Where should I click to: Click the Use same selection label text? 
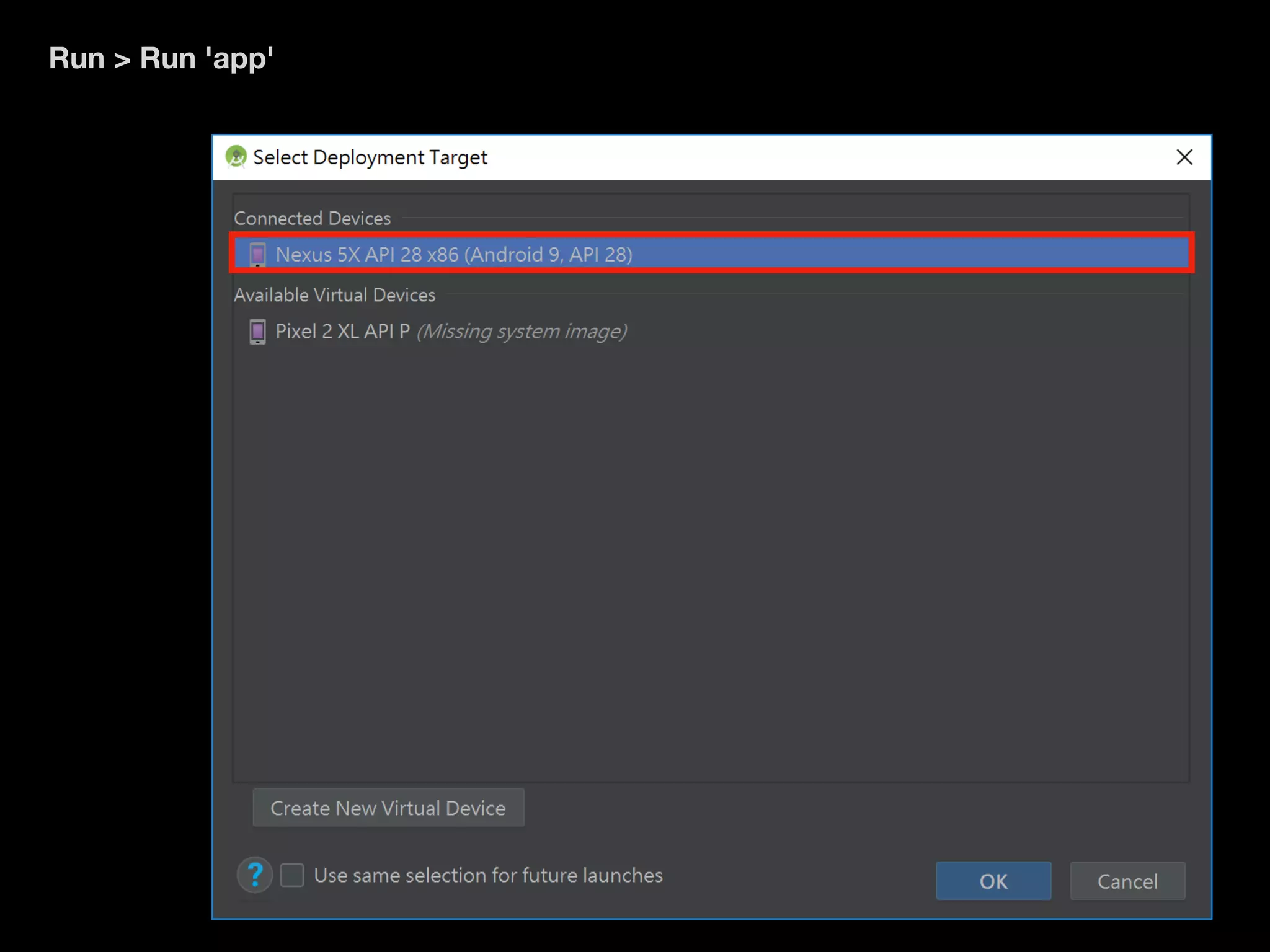(488, 875)
